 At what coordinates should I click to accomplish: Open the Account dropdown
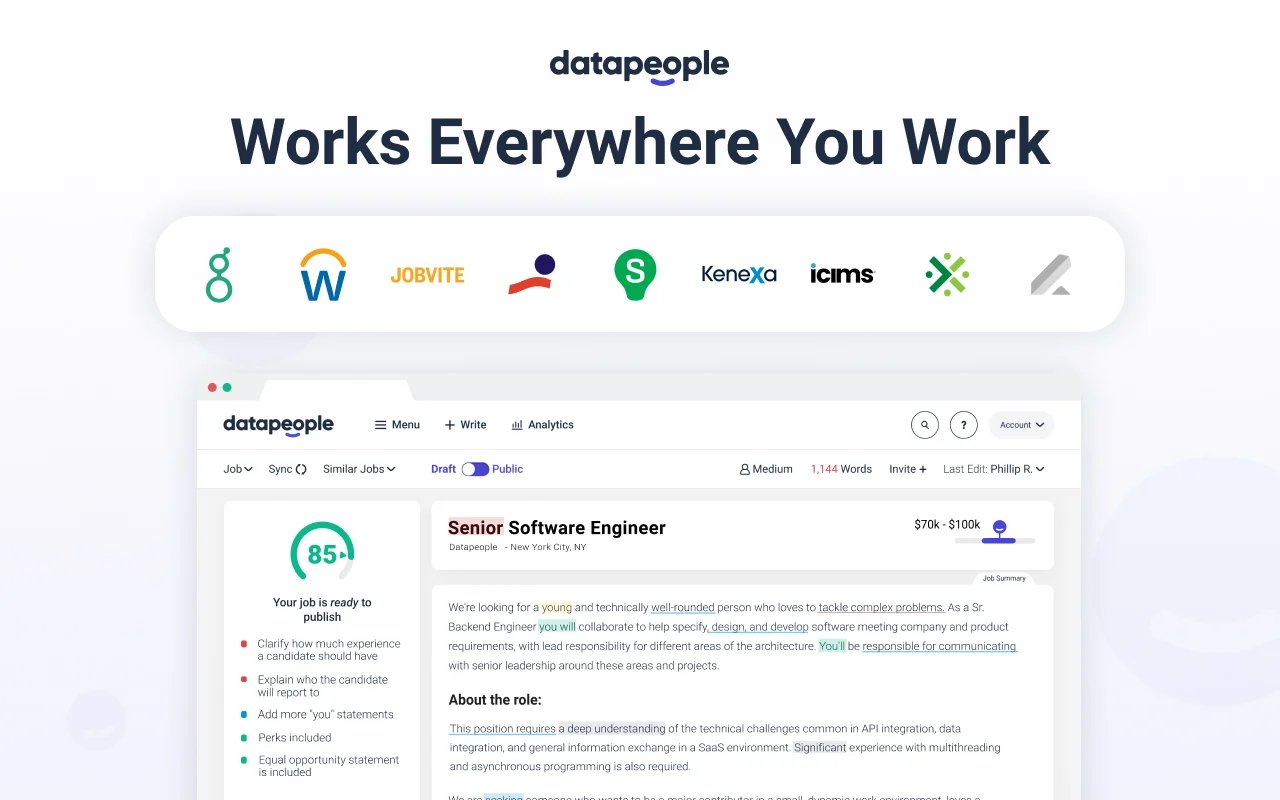click(1021, 425)
